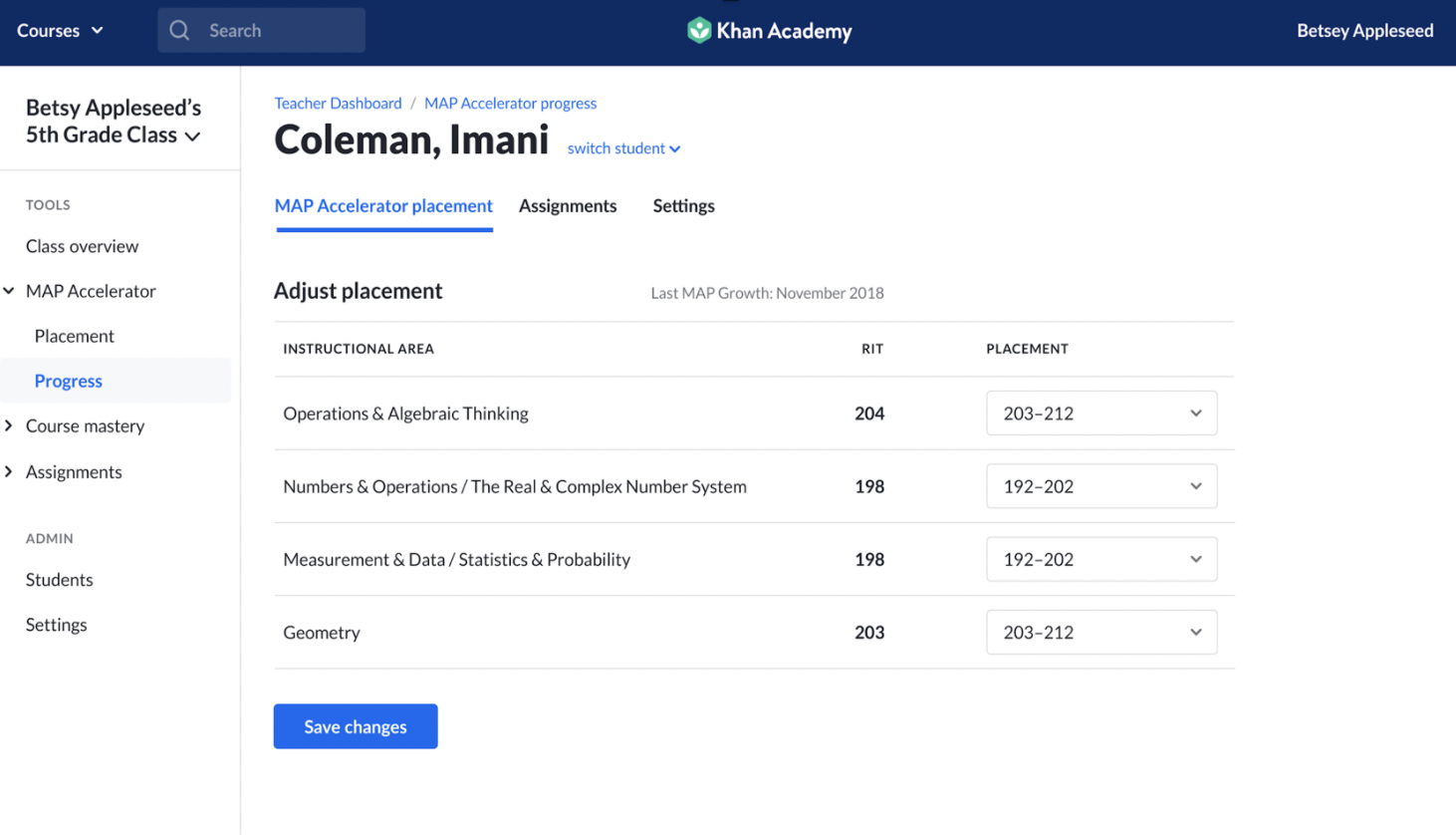
Task: Open Settings under Admin in sidebar
Action: pyautogui.click(x=56, y=625)
